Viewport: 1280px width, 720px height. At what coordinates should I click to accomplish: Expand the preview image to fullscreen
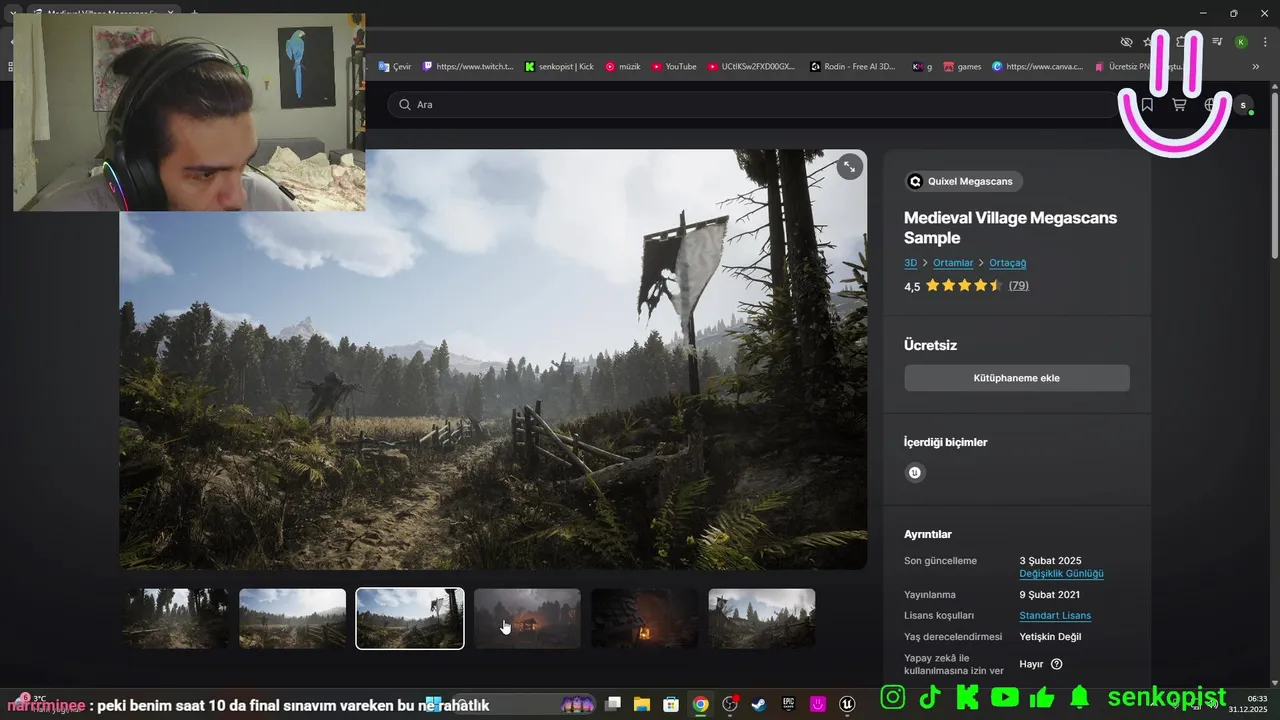click(849, 167)
